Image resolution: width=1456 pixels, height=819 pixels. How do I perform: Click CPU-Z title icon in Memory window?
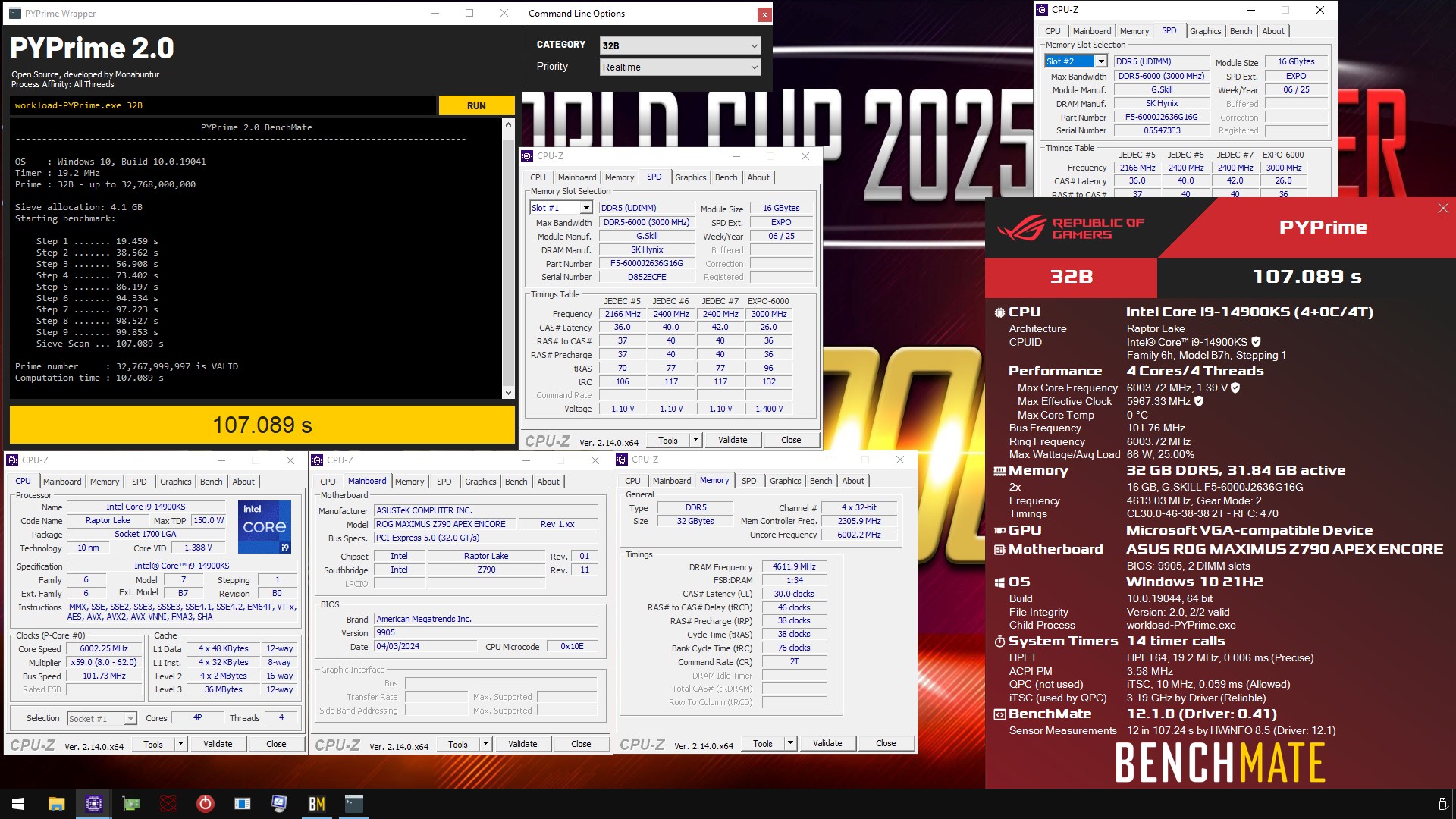point(623,460)
